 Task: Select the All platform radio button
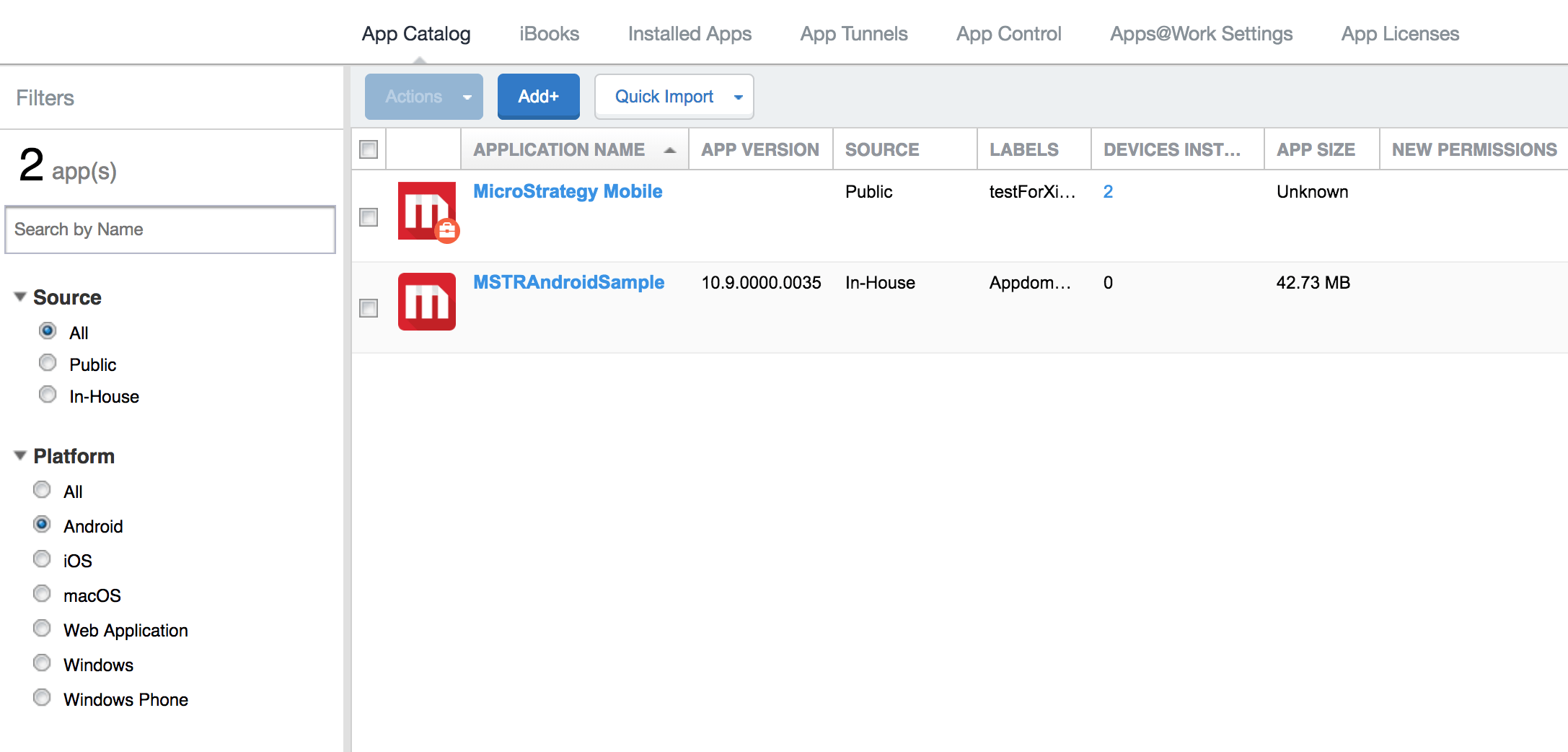coord(42,490)
